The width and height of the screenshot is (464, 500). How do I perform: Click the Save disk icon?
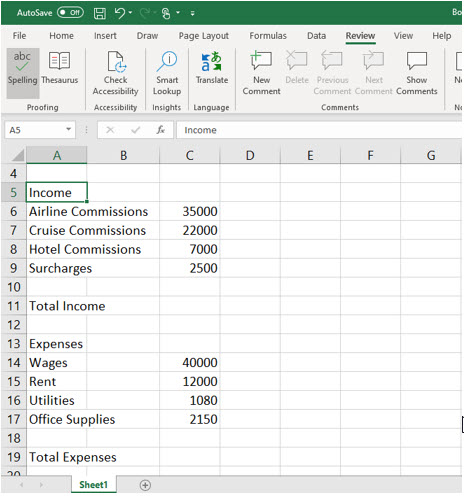tap(99, 13)
